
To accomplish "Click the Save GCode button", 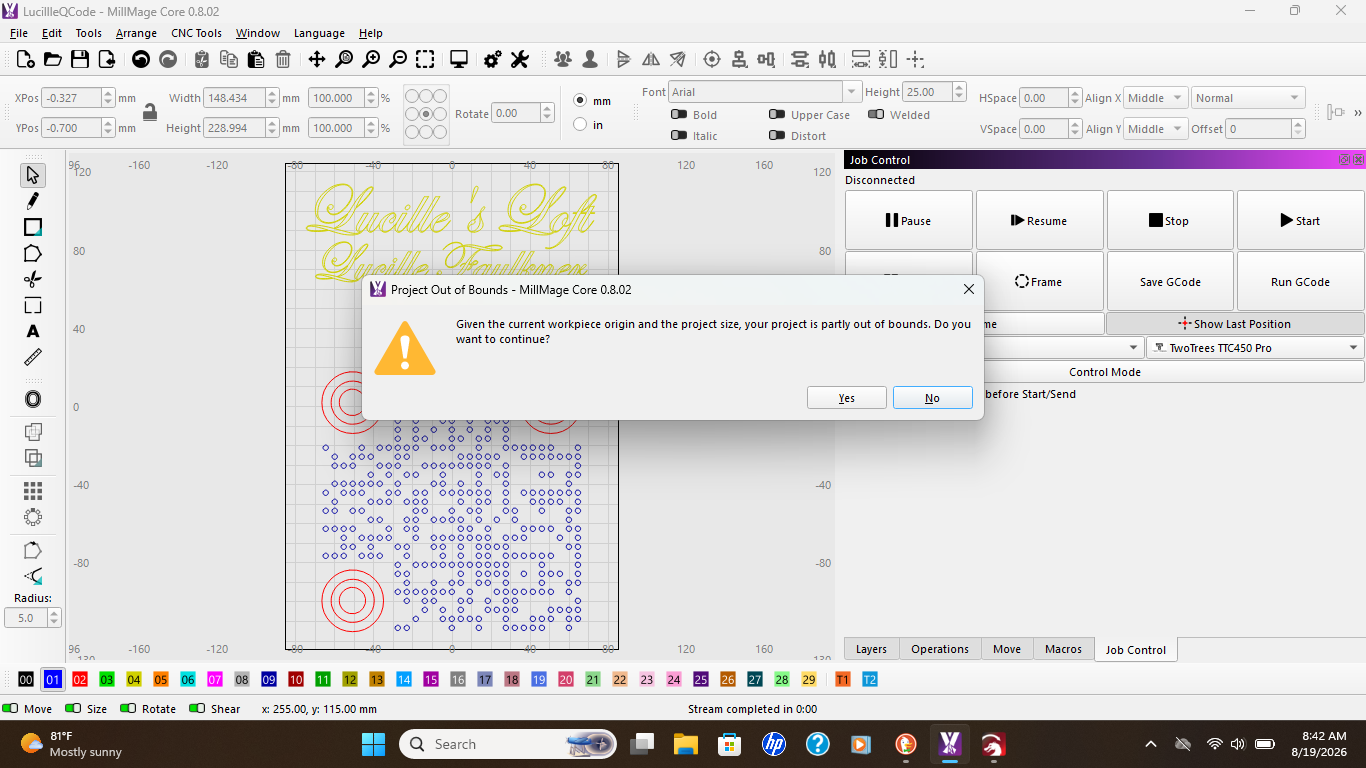I will [1170, 281].
